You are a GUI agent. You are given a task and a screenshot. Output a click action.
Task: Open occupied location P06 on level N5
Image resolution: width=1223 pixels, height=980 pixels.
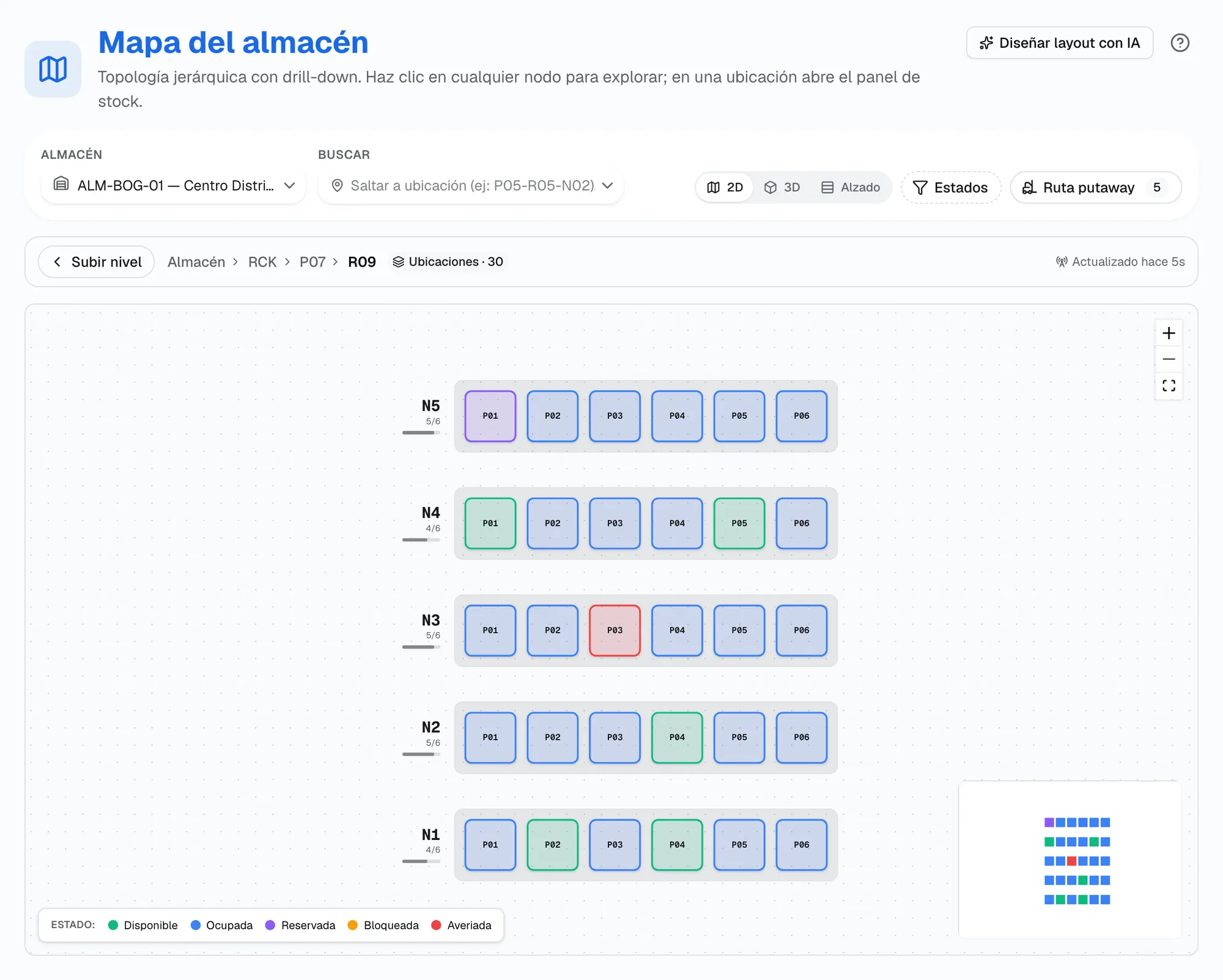802,416
